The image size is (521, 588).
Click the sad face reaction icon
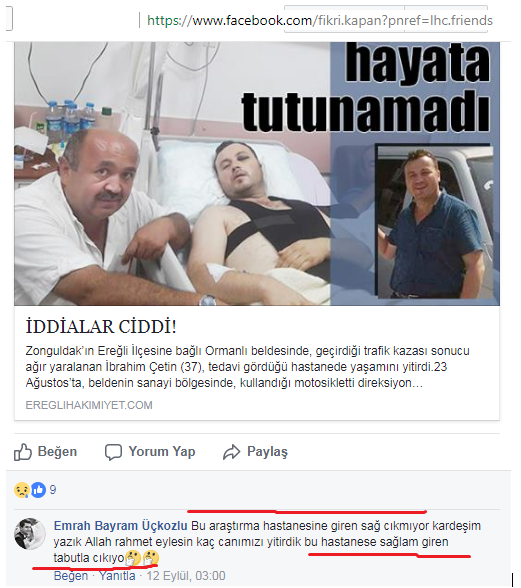click(x=22, y=490)
